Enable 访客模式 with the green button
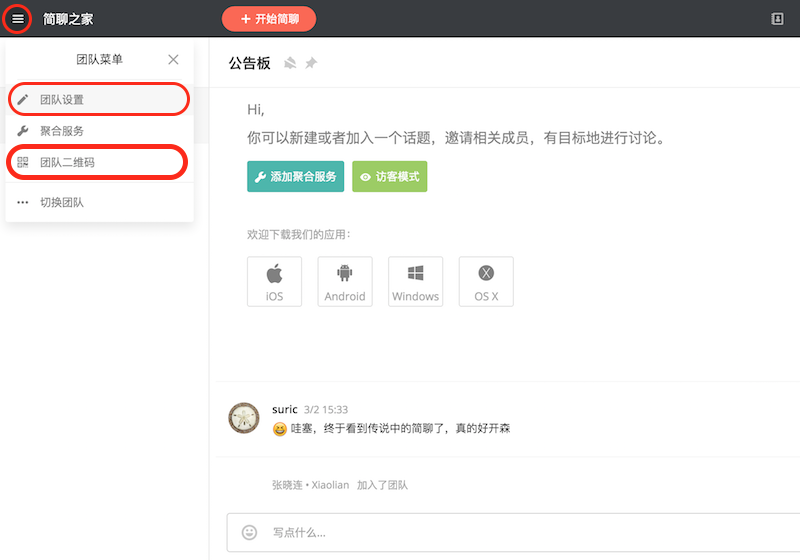Viewport: 800px width, 560px height. click(x=389, y=176)
